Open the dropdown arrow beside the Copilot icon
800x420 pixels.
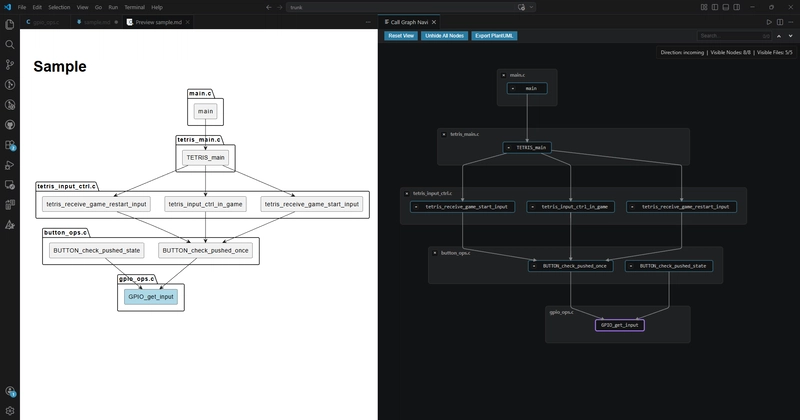coord(531,7)
